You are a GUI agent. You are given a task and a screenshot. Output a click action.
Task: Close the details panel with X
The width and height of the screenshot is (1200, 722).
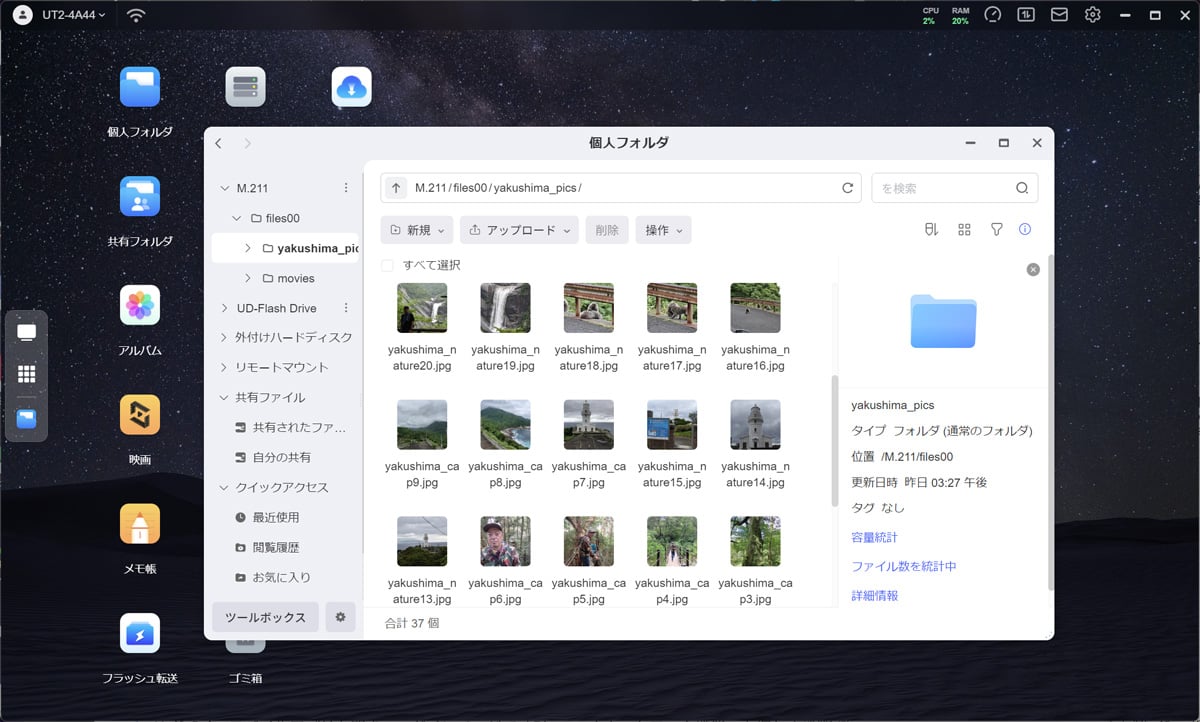[x=1033, y=269]
